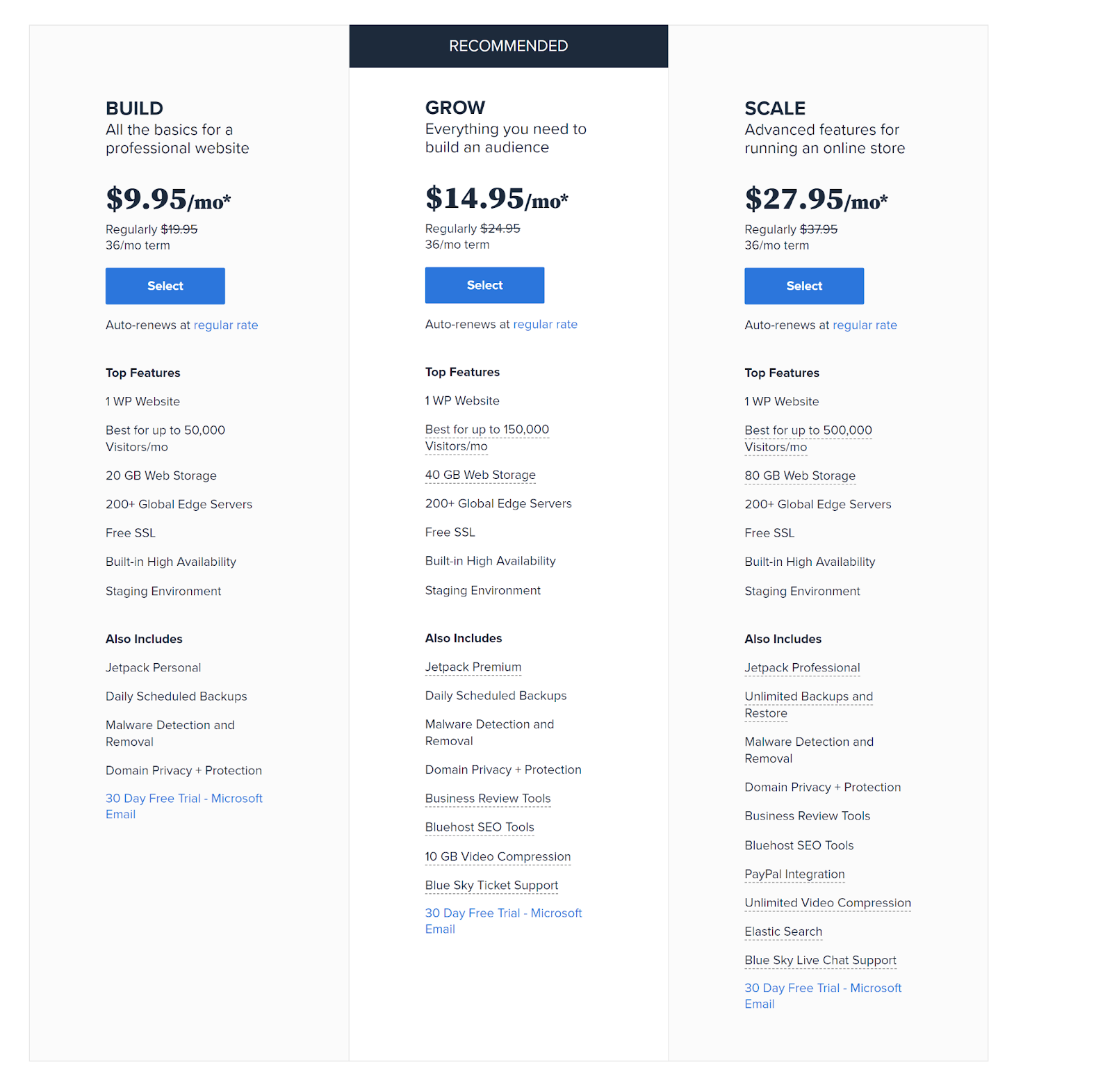Click Jetpack Professional tooltip text
Image resolution: width=1112 pixels, height=1092 pixels.
[802, 667]
